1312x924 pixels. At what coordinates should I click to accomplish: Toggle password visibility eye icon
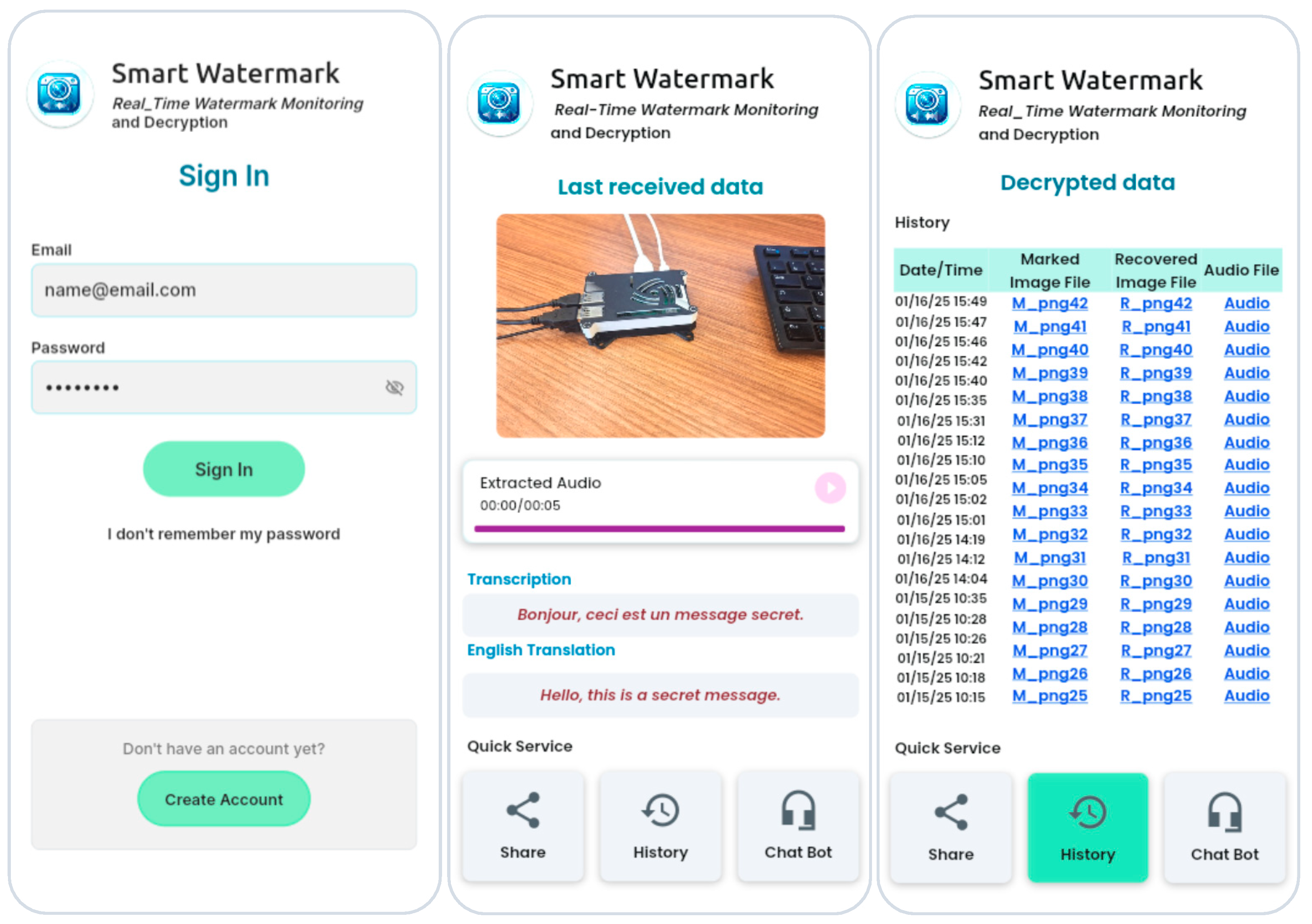[394, 387]
